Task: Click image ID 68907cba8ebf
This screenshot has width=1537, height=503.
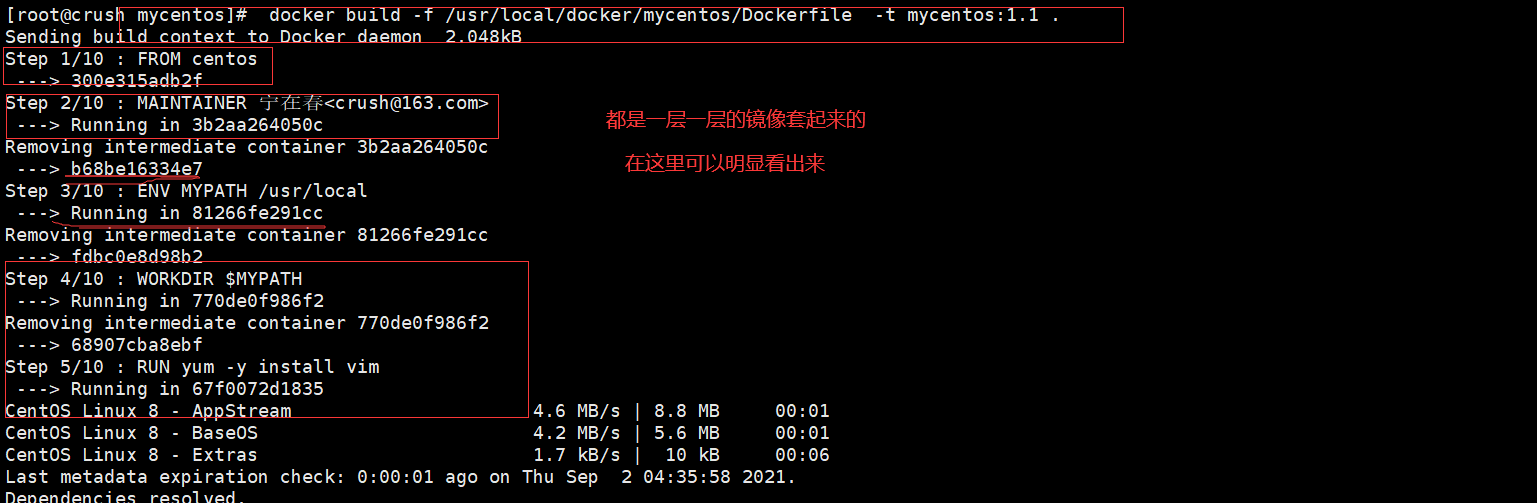Action: [x=137, y=345]
